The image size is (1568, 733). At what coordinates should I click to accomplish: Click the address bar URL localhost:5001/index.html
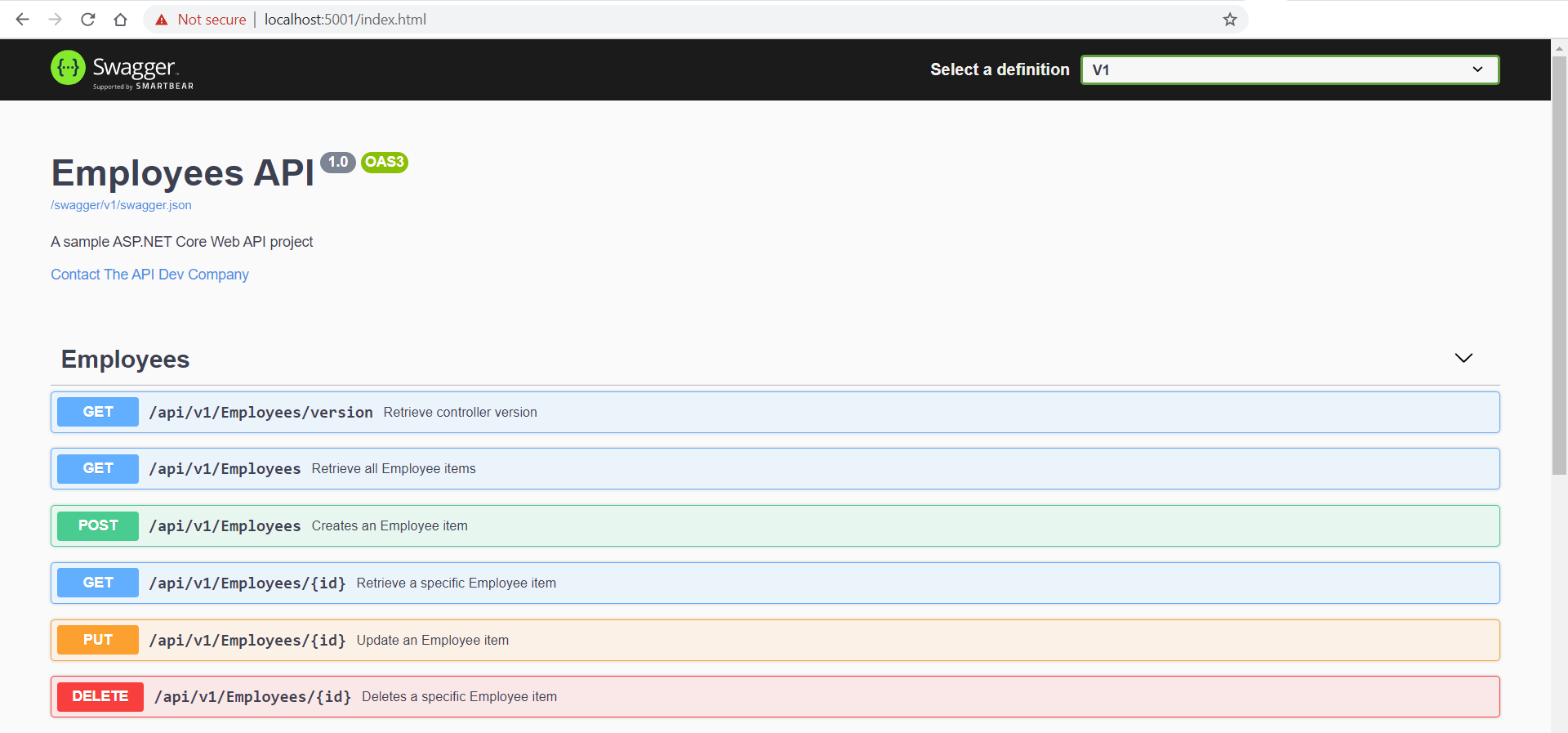(345, 20)
